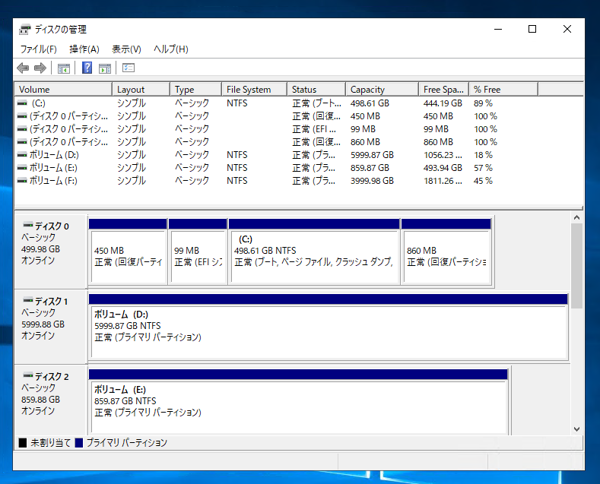
Task: Sort by the File System column header
Action: pyautogui.click(x=254, y=90)
